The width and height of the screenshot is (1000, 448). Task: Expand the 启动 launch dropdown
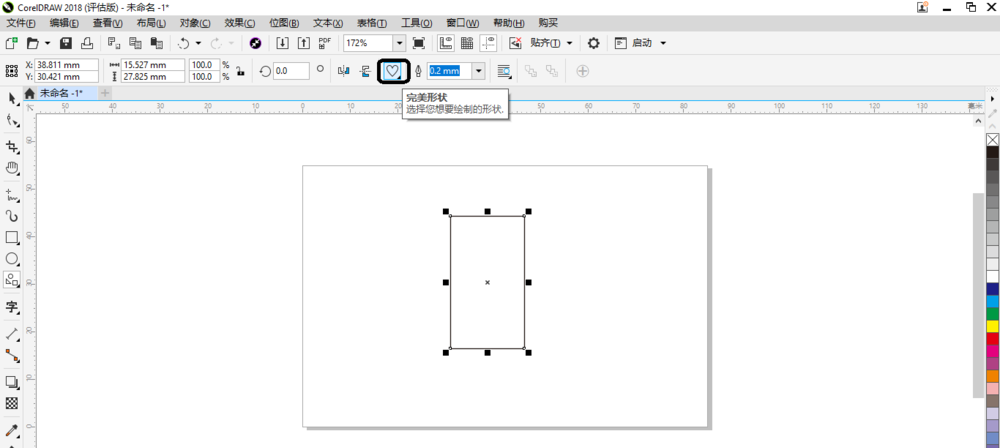click(663, 43)
